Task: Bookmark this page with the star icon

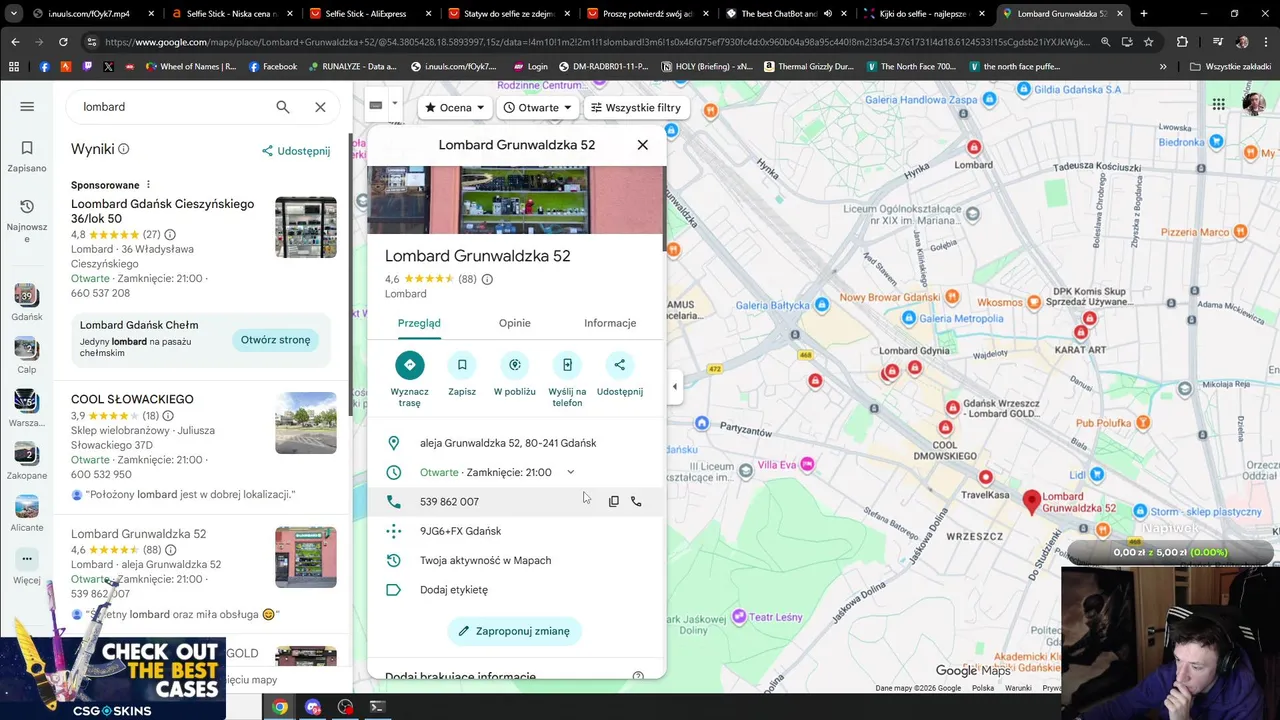Action: (1148, 42)
